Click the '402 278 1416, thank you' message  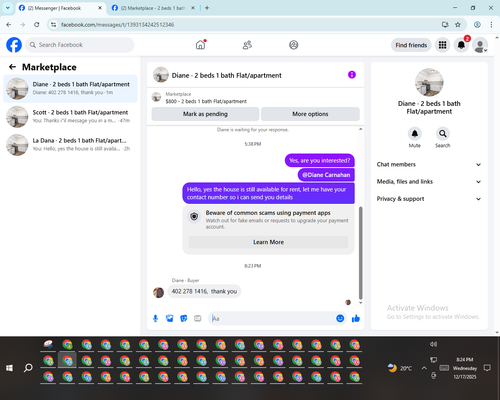[x=204, y=291]
